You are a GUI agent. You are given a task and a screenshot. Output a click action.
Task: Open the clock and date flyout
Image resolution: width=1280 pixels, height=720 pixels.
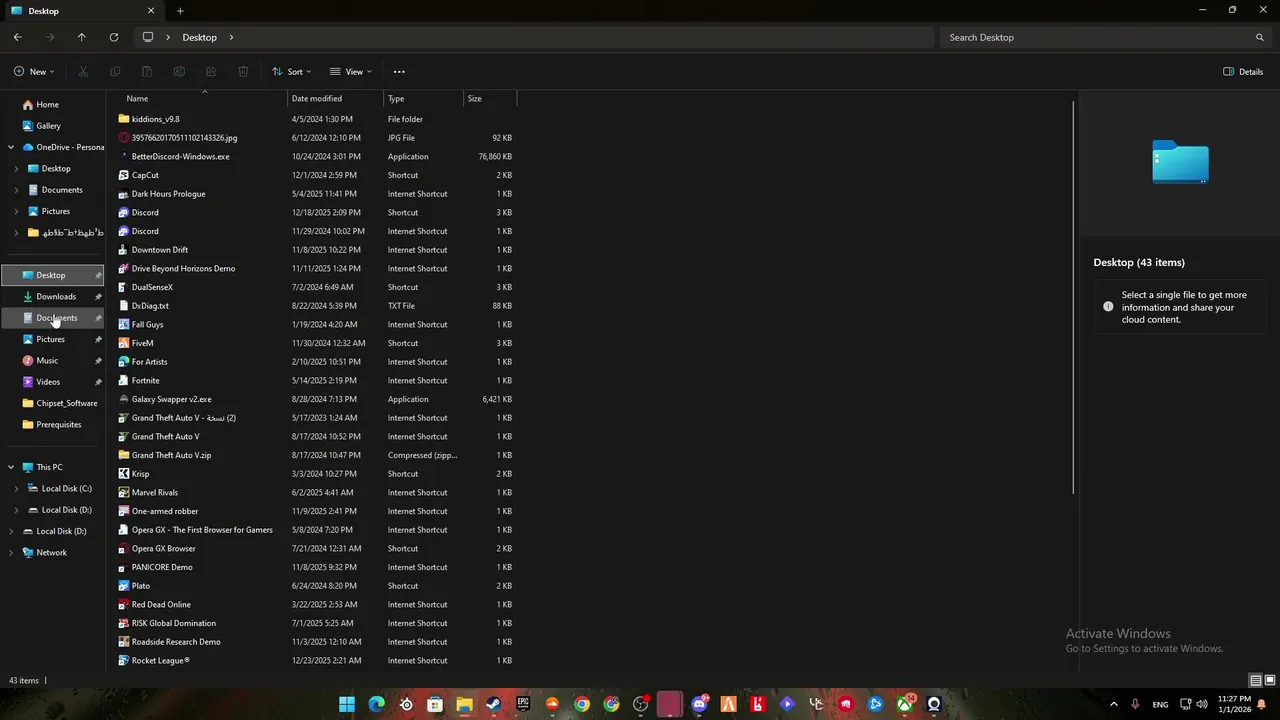(1235, 704)
